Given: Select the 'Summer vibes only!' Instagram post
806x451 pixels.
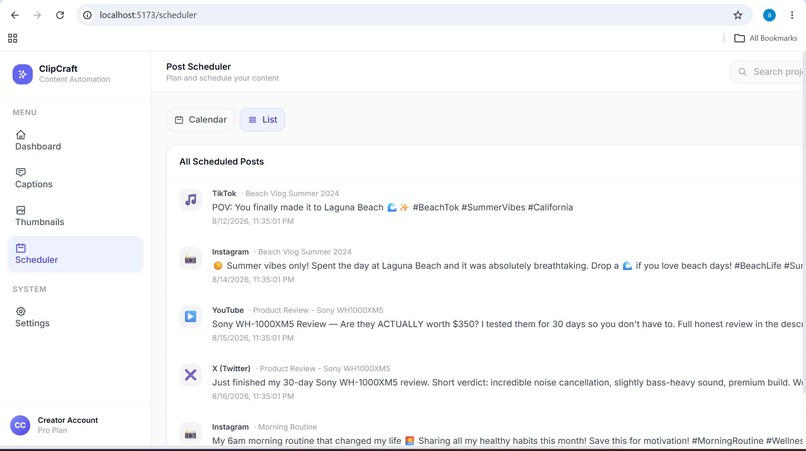Looking at the screenshot, I should point(486,265).
